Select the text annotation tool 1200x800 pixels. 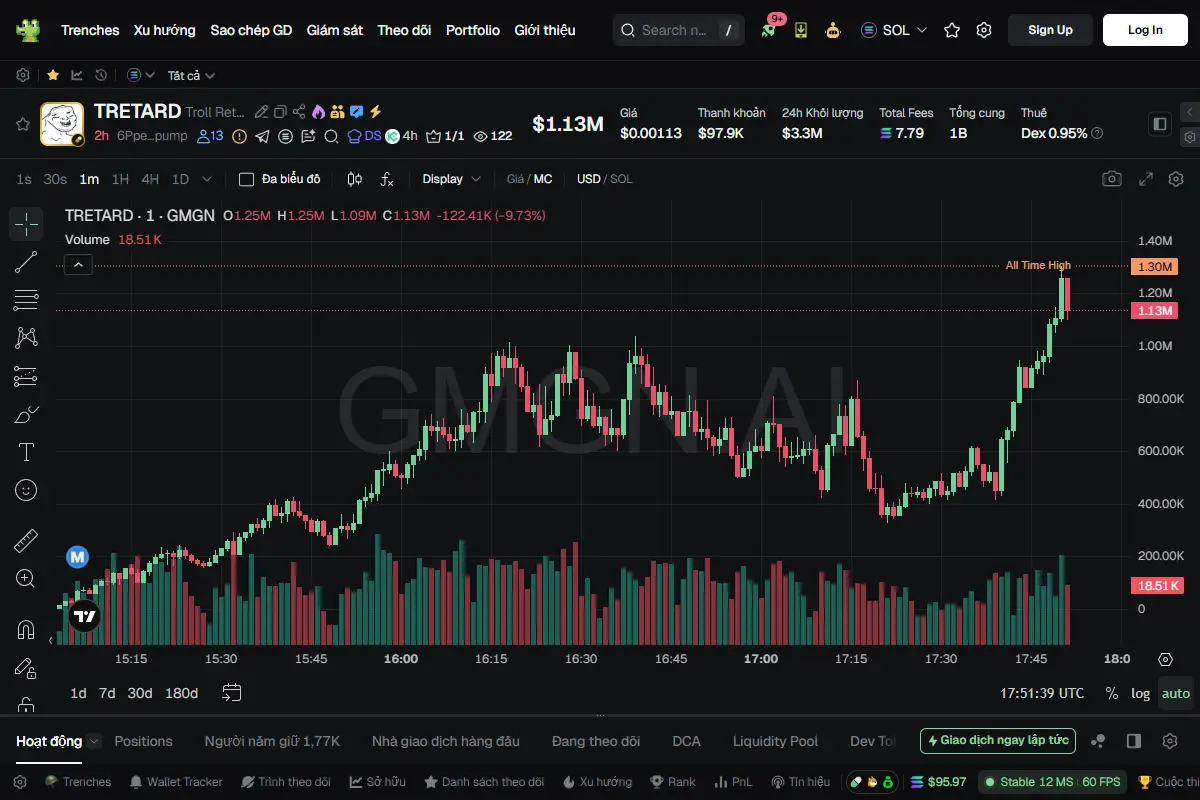26,452
